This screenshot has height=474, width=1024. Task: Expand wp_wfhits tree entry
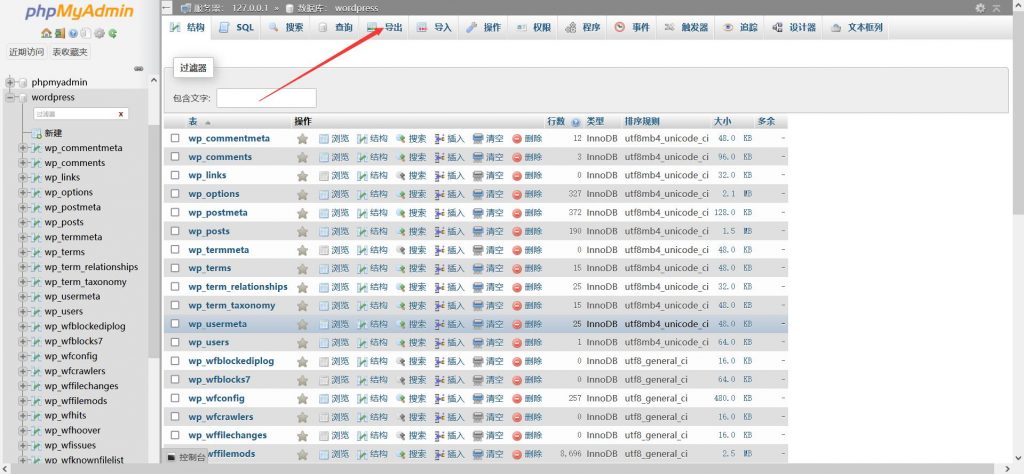tap(23, 416)
